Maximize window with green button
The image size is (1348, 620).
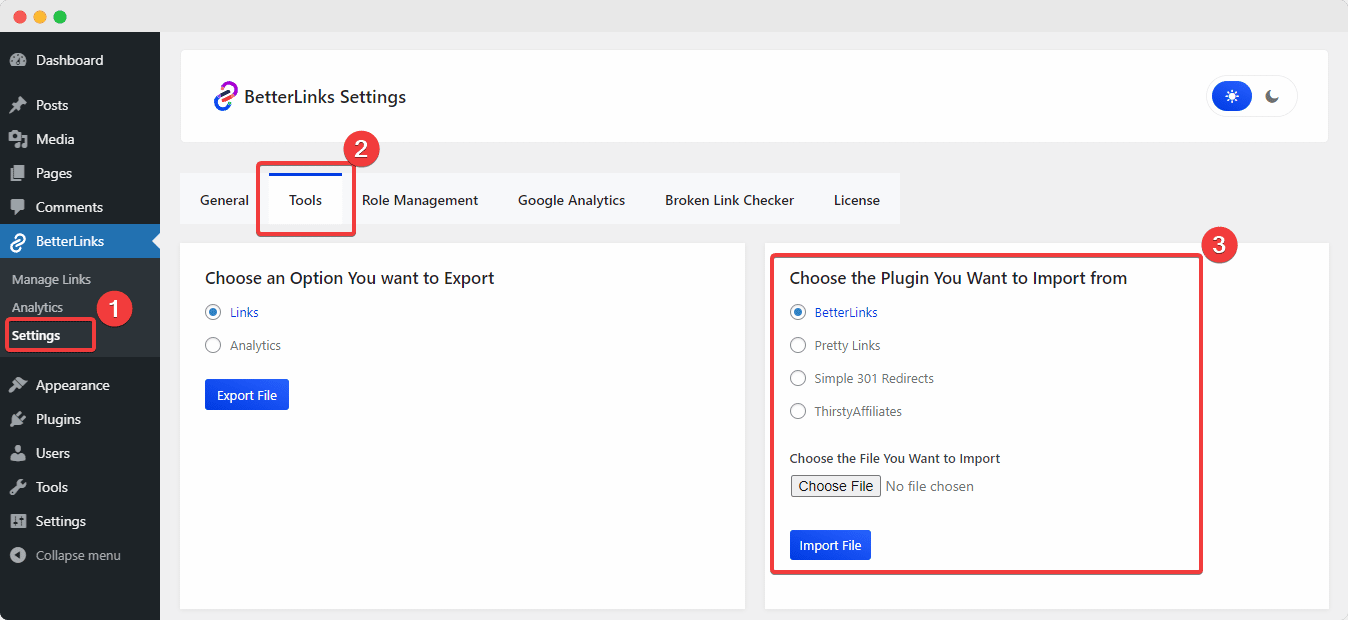tap(60, 17)
